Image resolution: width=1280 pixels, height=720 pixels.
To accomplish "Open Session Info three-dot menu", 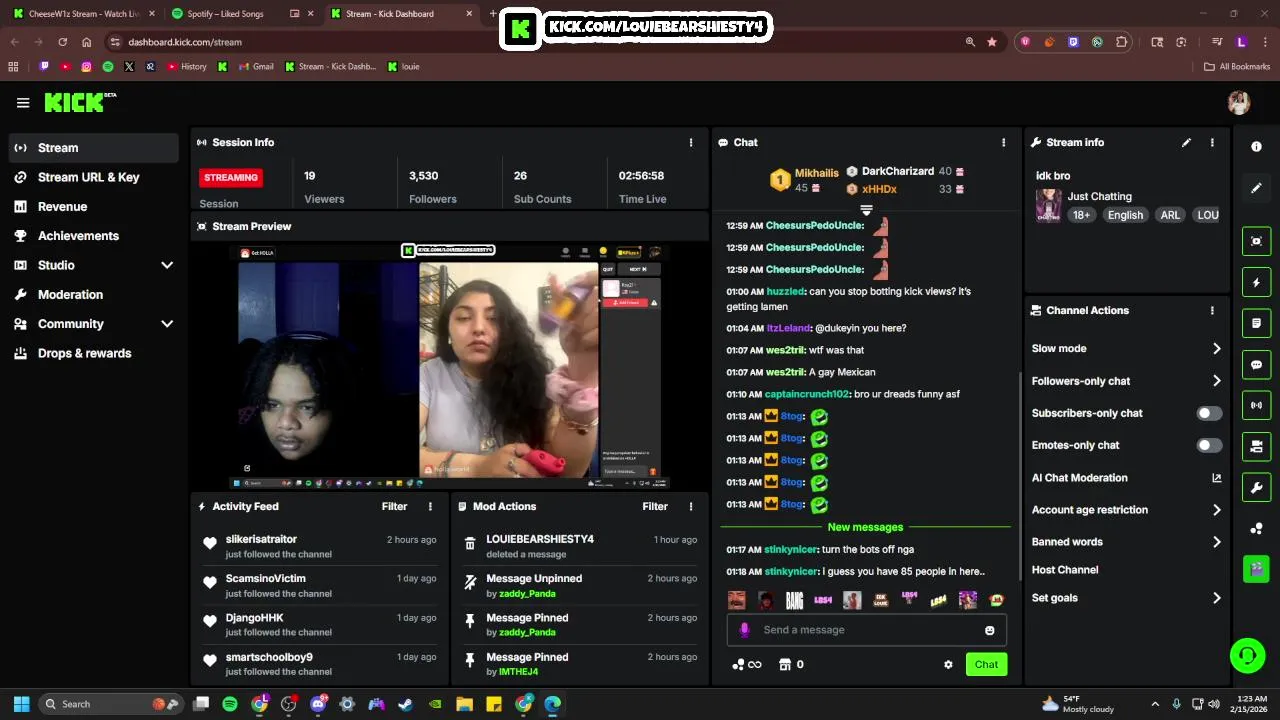I will pyautogui.click(x=690, y=142).
